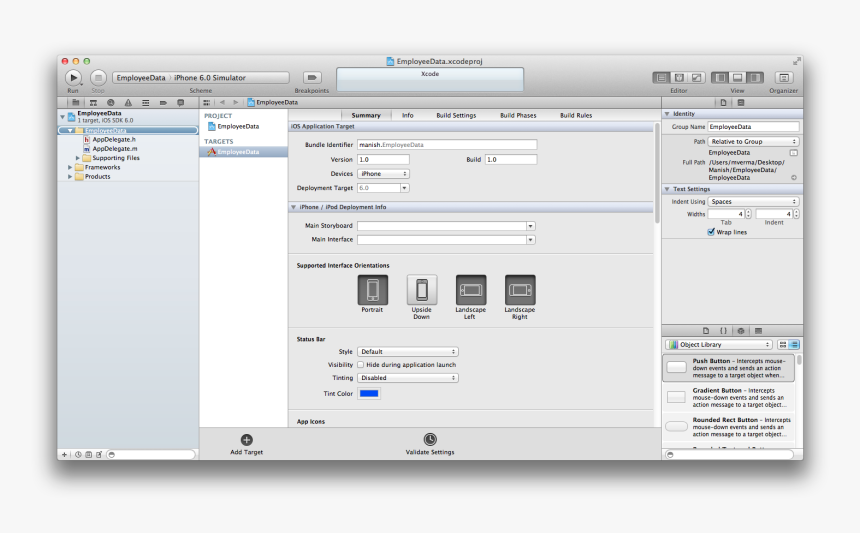Toggle Landscape Right orientation
Viewport: 860px width, 533px height.
520,290
